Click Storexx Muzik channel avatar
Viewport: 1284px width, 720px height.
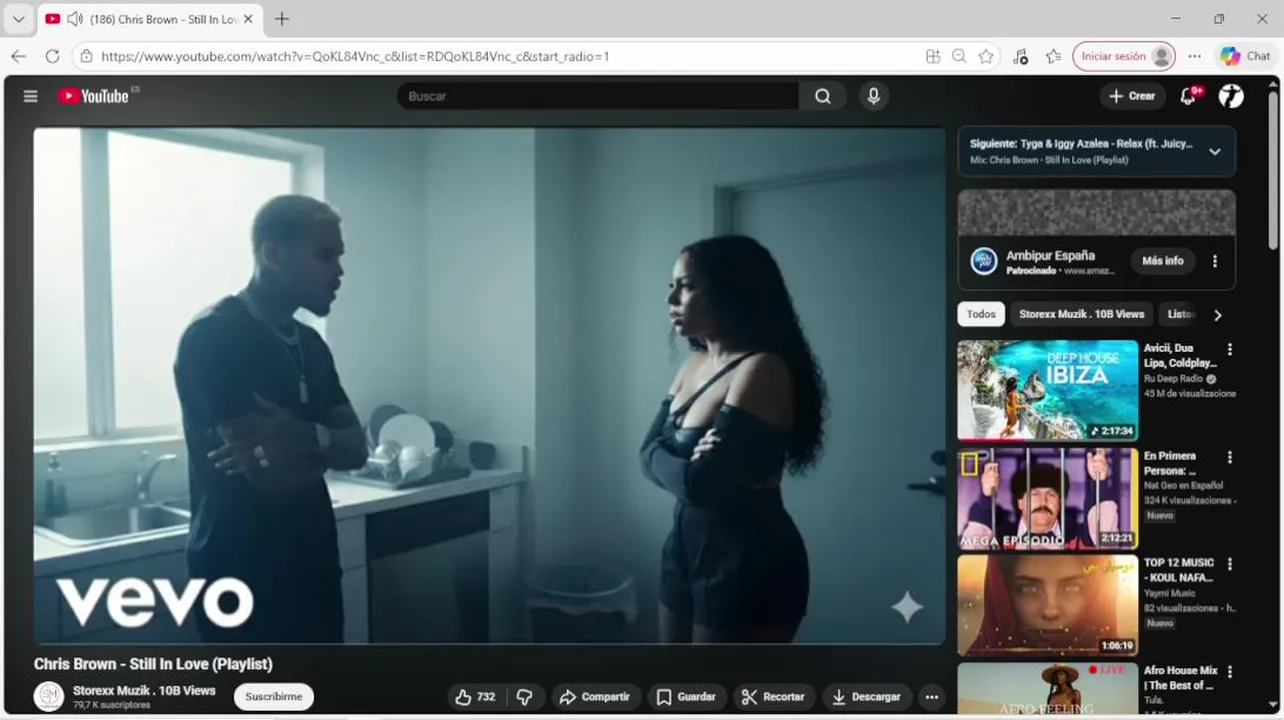tap(49, 696)
